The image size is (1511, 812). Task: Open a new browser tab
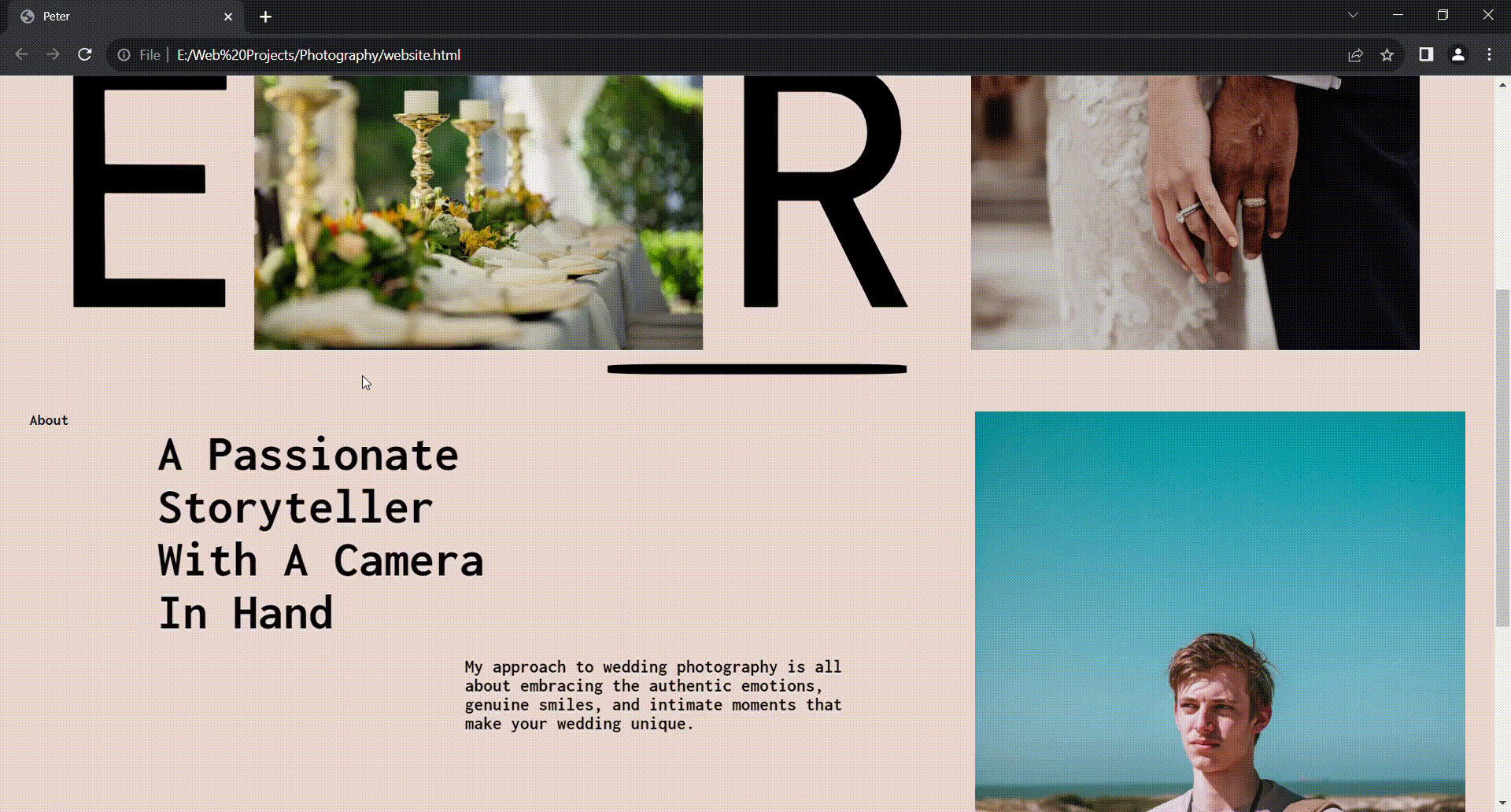click(x=265, y=16)
